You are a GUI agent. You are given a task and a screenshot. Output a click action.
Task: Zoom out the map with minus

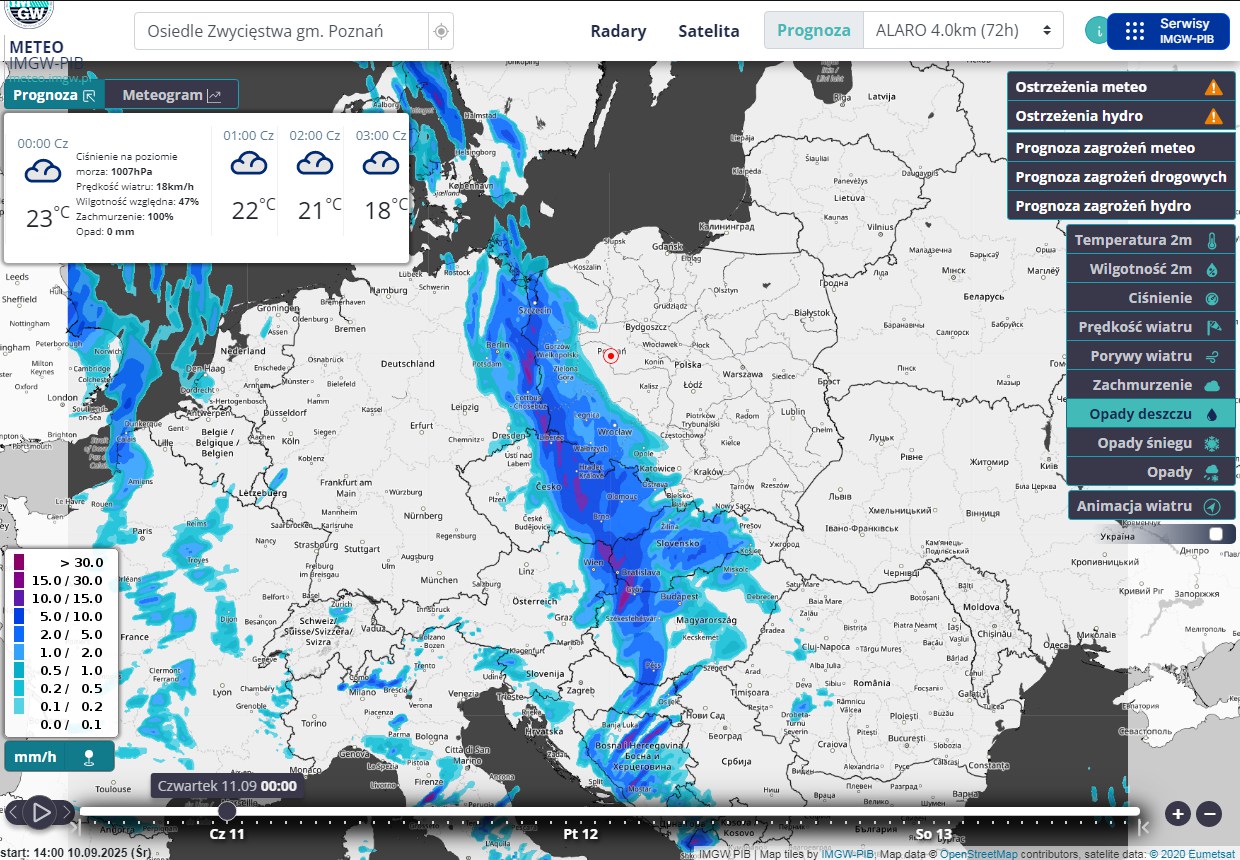[1210, 813]
